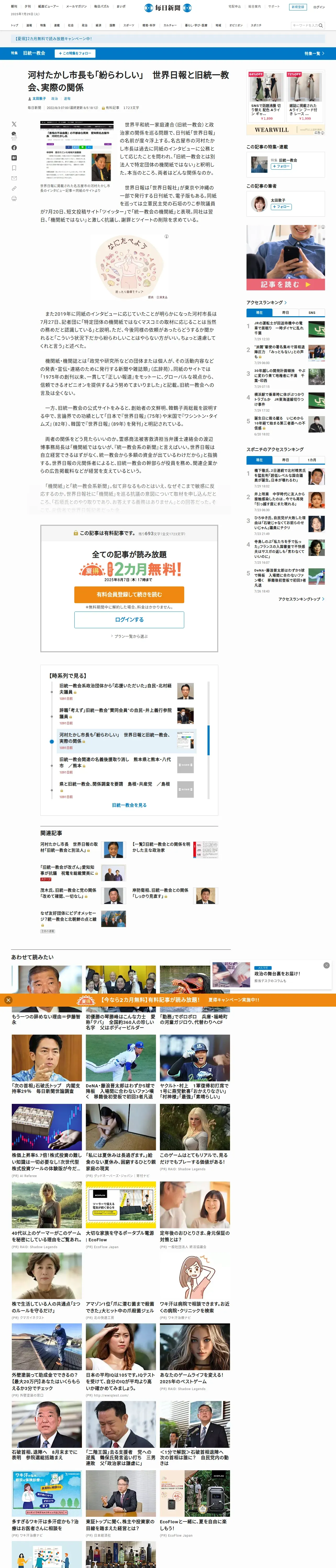Choose プラン一覧から選ぶ under the login button
Image resolution: width=336 pixels, height=1568 pixels.
(129, 636)
